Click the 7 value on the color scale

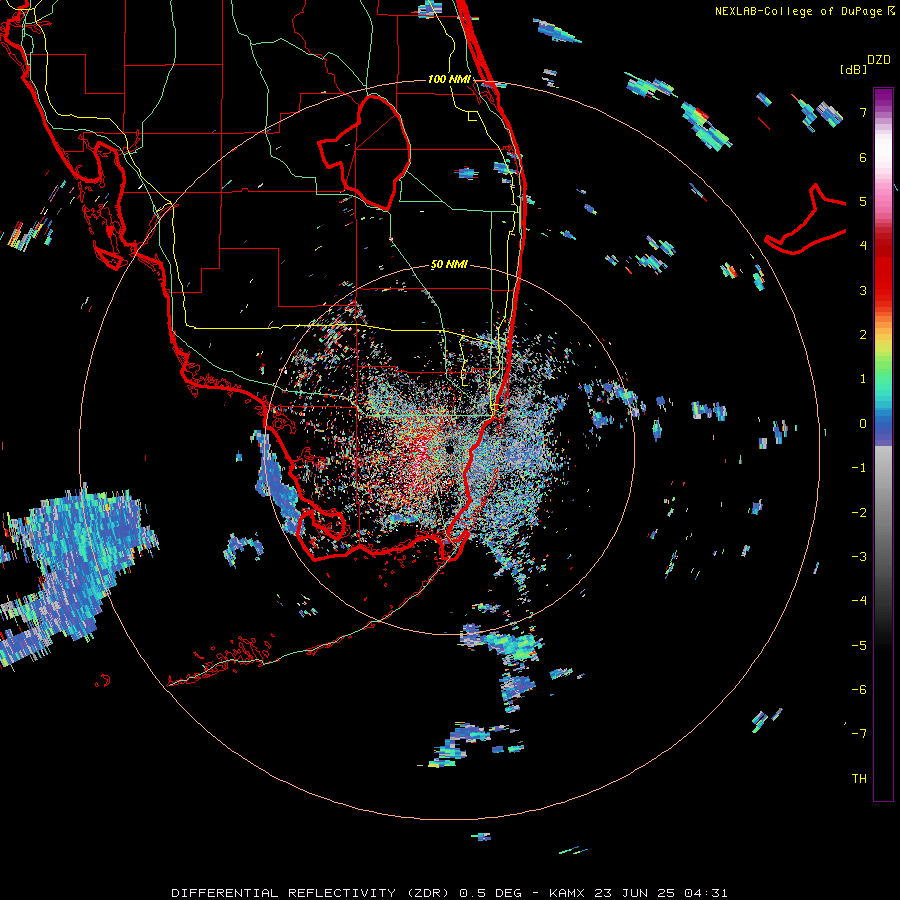point(863,112)
